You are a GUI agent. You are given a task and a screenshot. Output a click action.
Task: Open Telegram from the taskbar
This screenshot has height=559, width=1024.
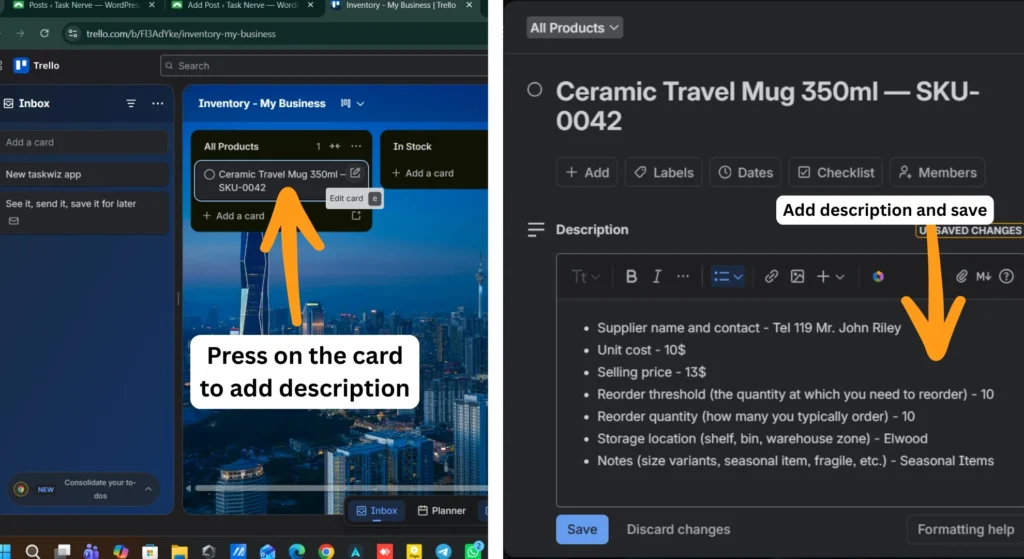(x=443, y=552)
